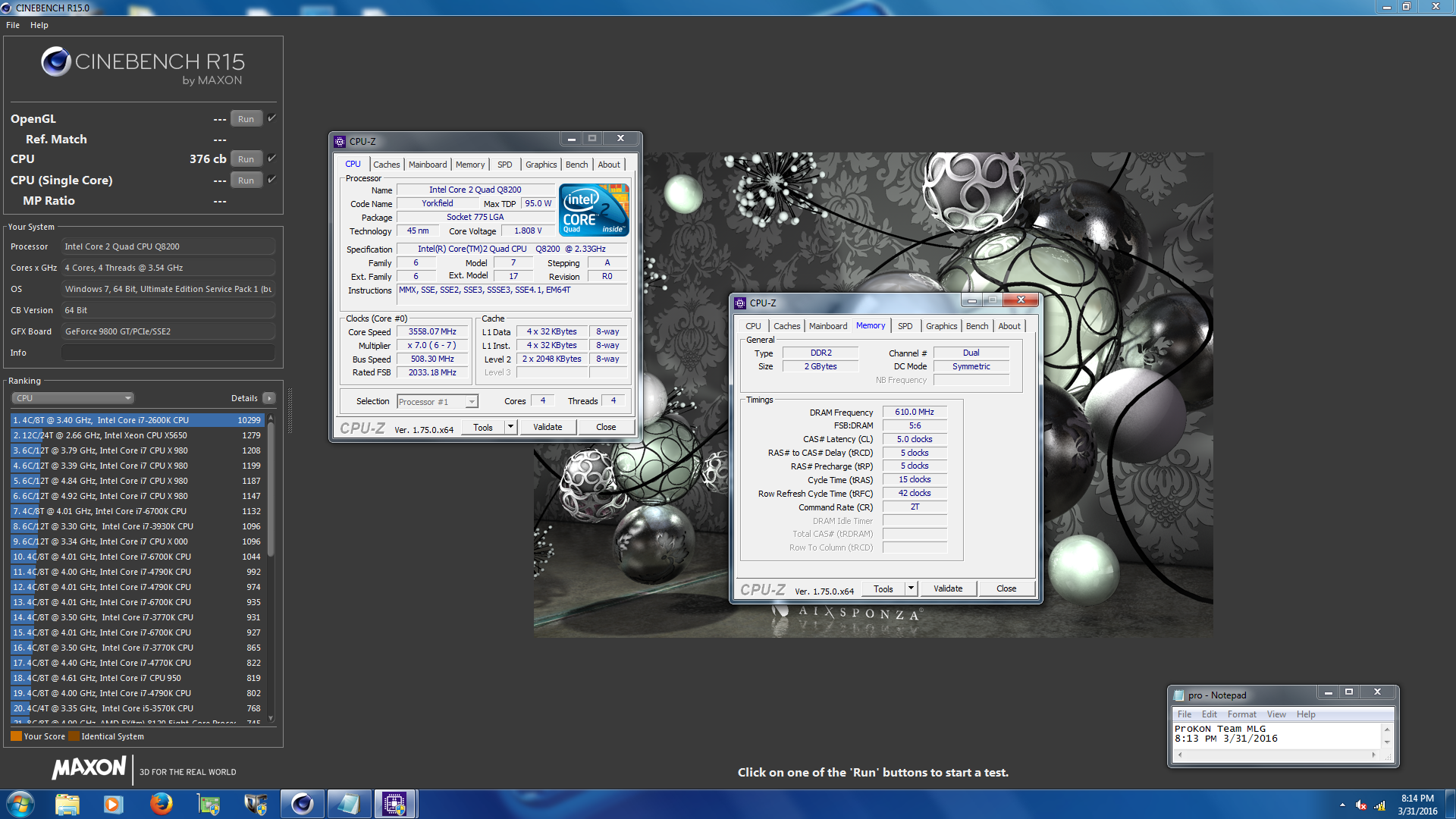Click Validate in Memory window
Screen dimensions: 1456x819
[x=948, y=588]
